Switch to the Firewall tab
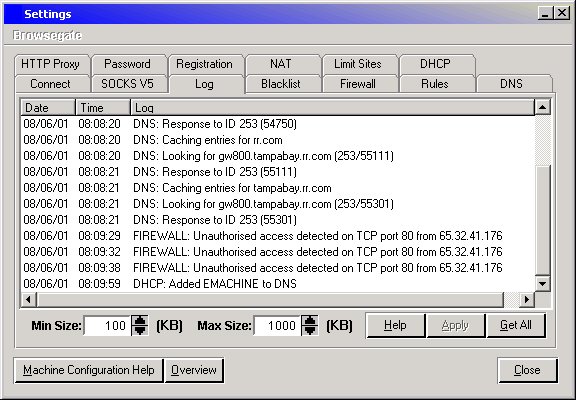Image resolution: width=576 pixels, height=400 pixels. coord(360,84)
